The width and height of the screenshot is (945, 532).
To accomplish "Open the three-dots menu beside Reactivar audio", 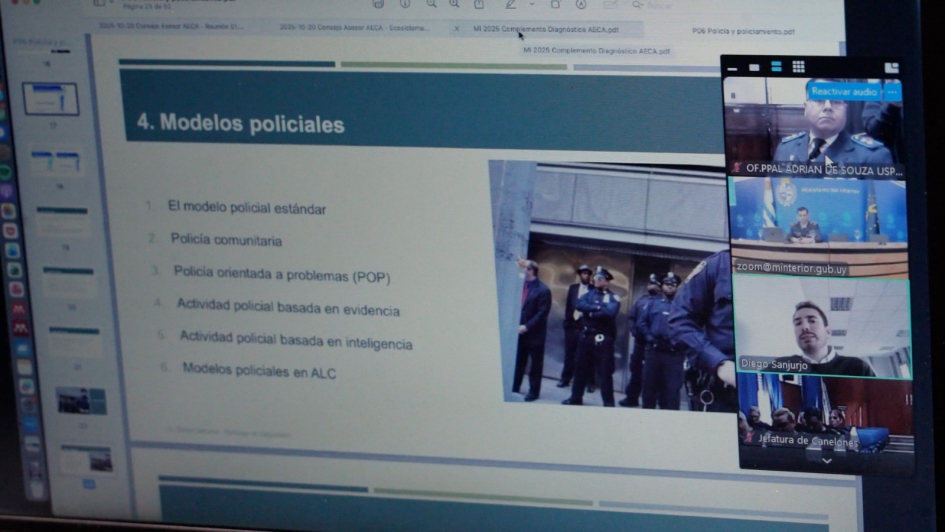I will tap(892, 92).
